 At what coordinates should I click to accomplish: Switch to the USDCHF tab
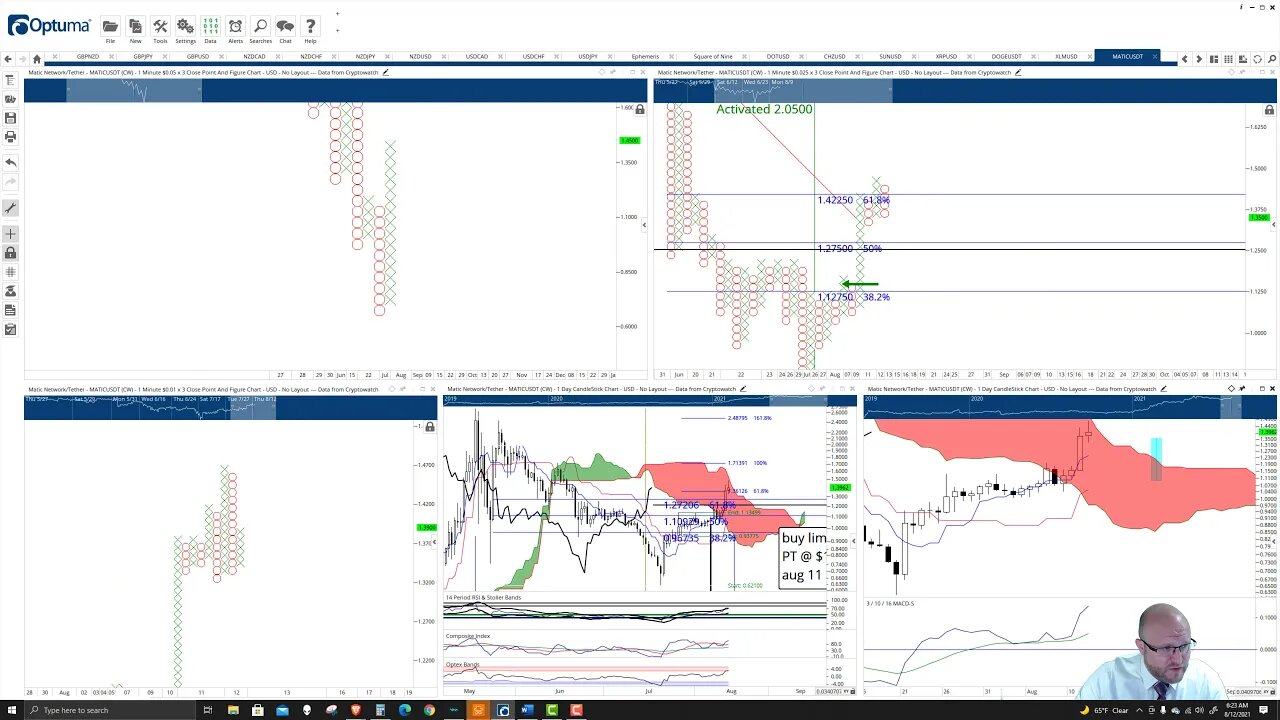click(533, 56)
